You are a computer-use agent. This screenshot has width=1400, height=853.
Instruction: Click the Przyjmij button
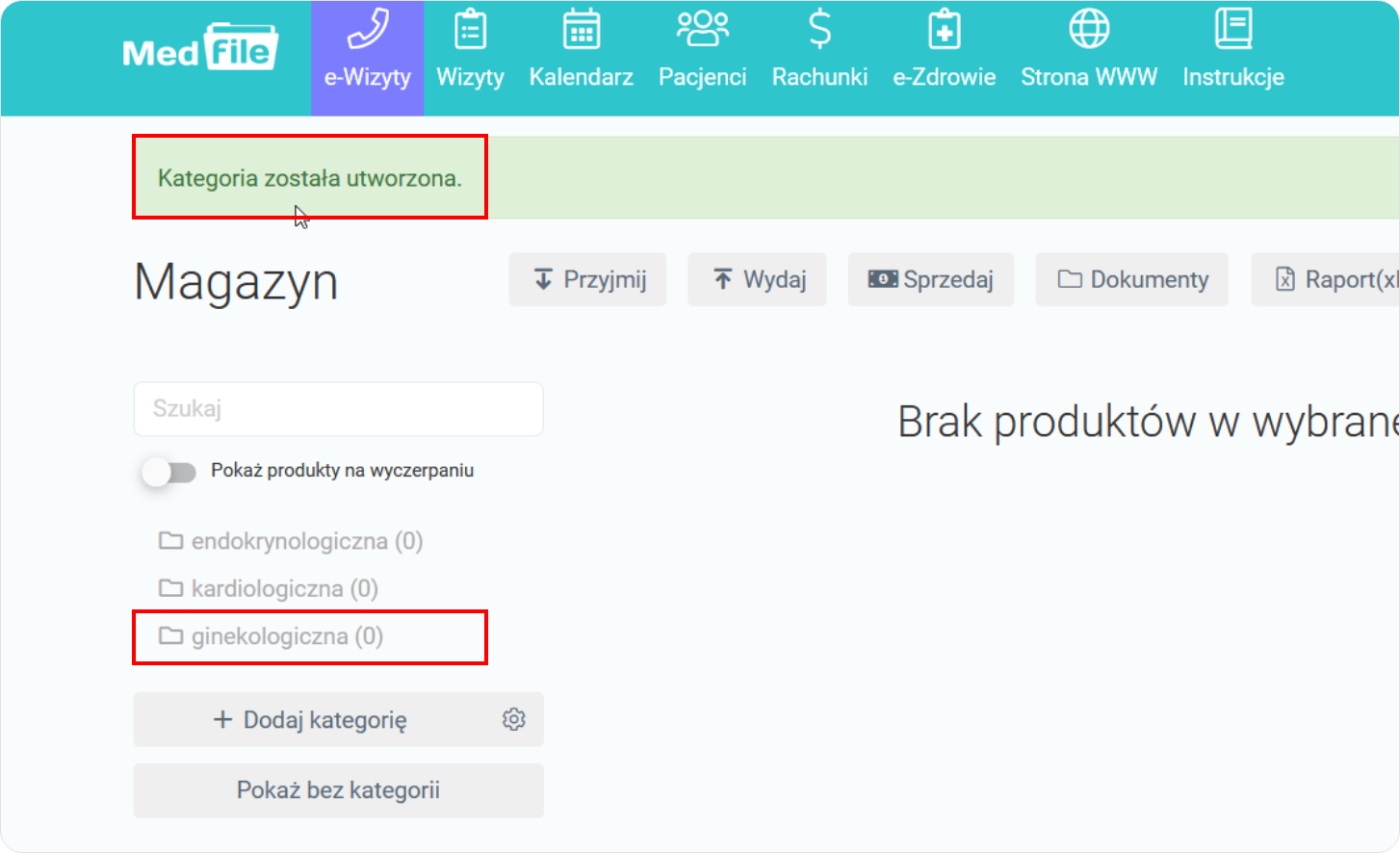587,280
